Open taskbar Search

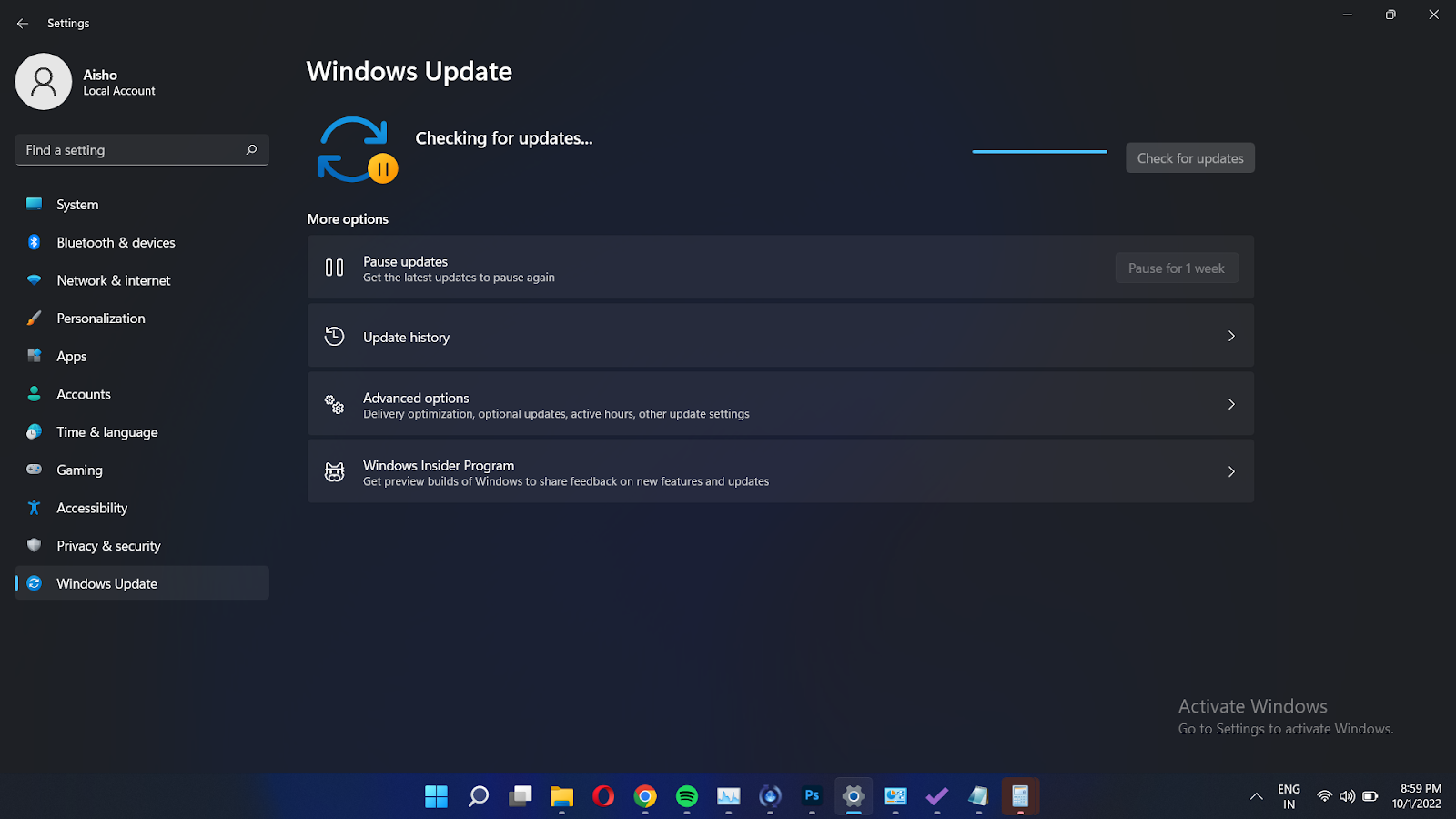[479, 797]
